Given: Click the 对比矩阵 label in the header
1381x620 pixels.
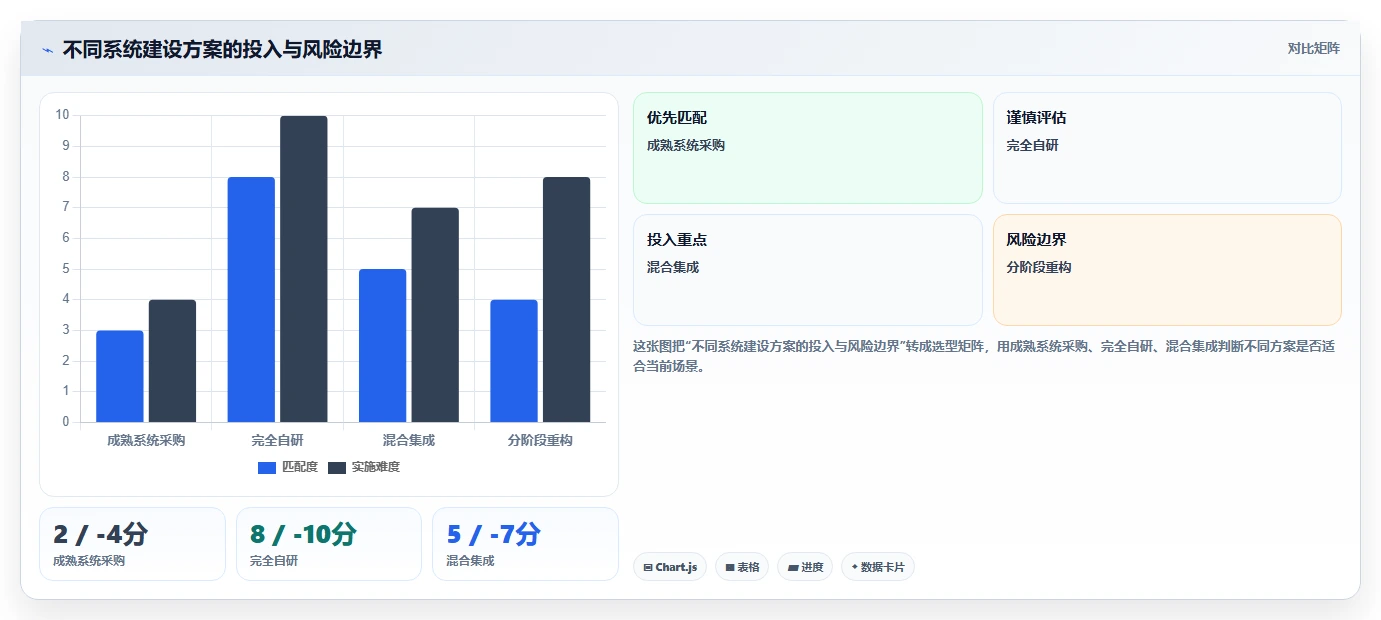Looking at the screenshot, I should click(x=1313, y=48).
